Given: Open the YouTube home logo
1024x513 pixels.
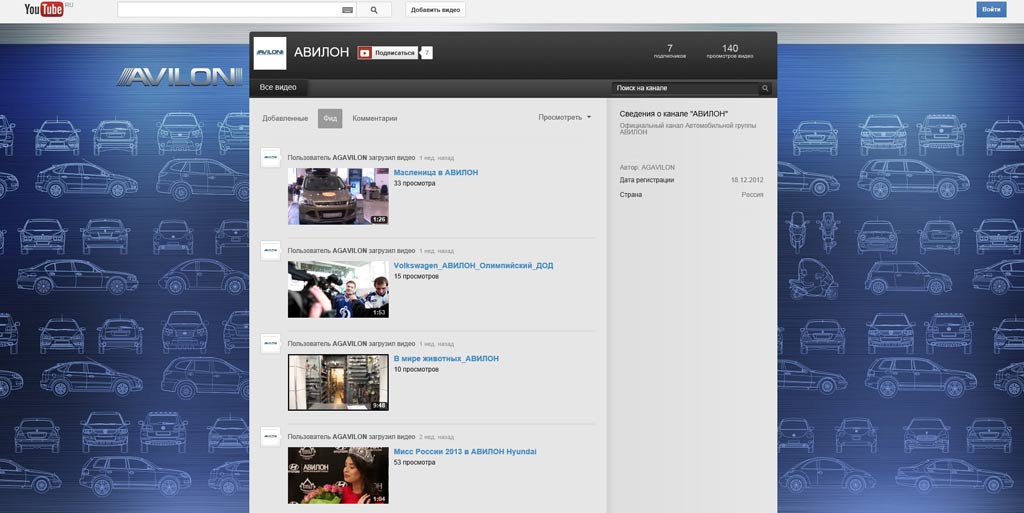Looking at the screenshot, I should [x=44, y=9].
